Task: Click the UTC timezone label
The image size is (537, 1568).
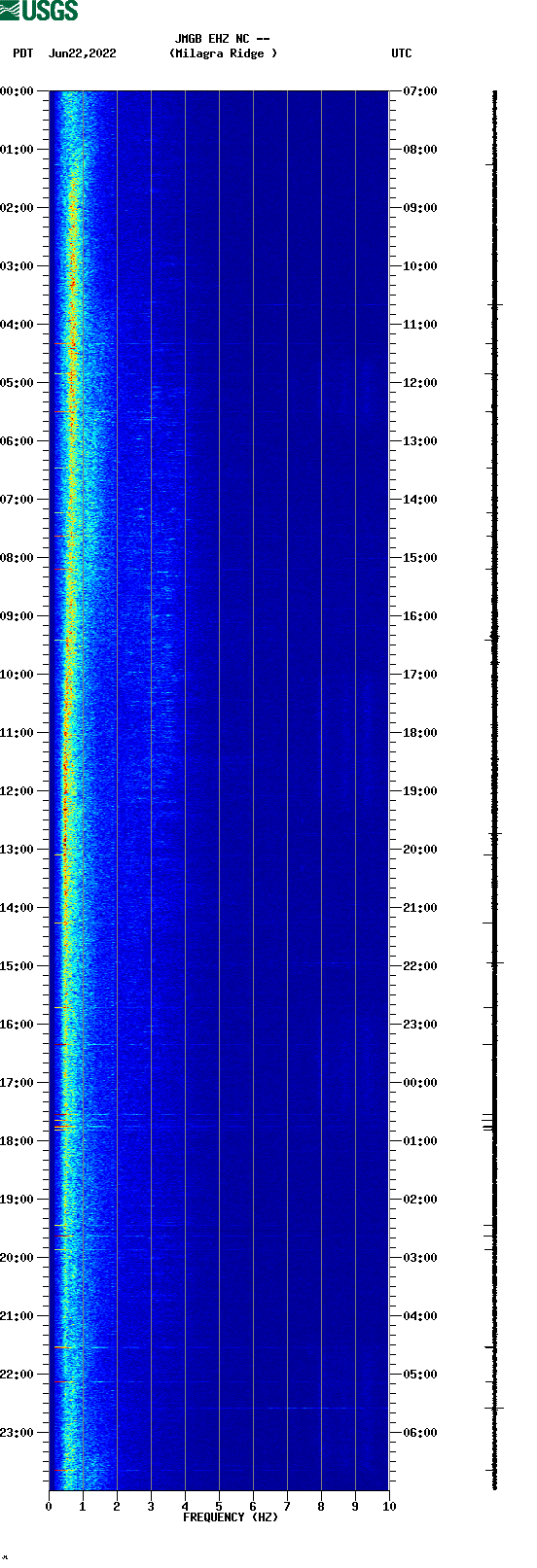Action: click(x=402, y=53)
